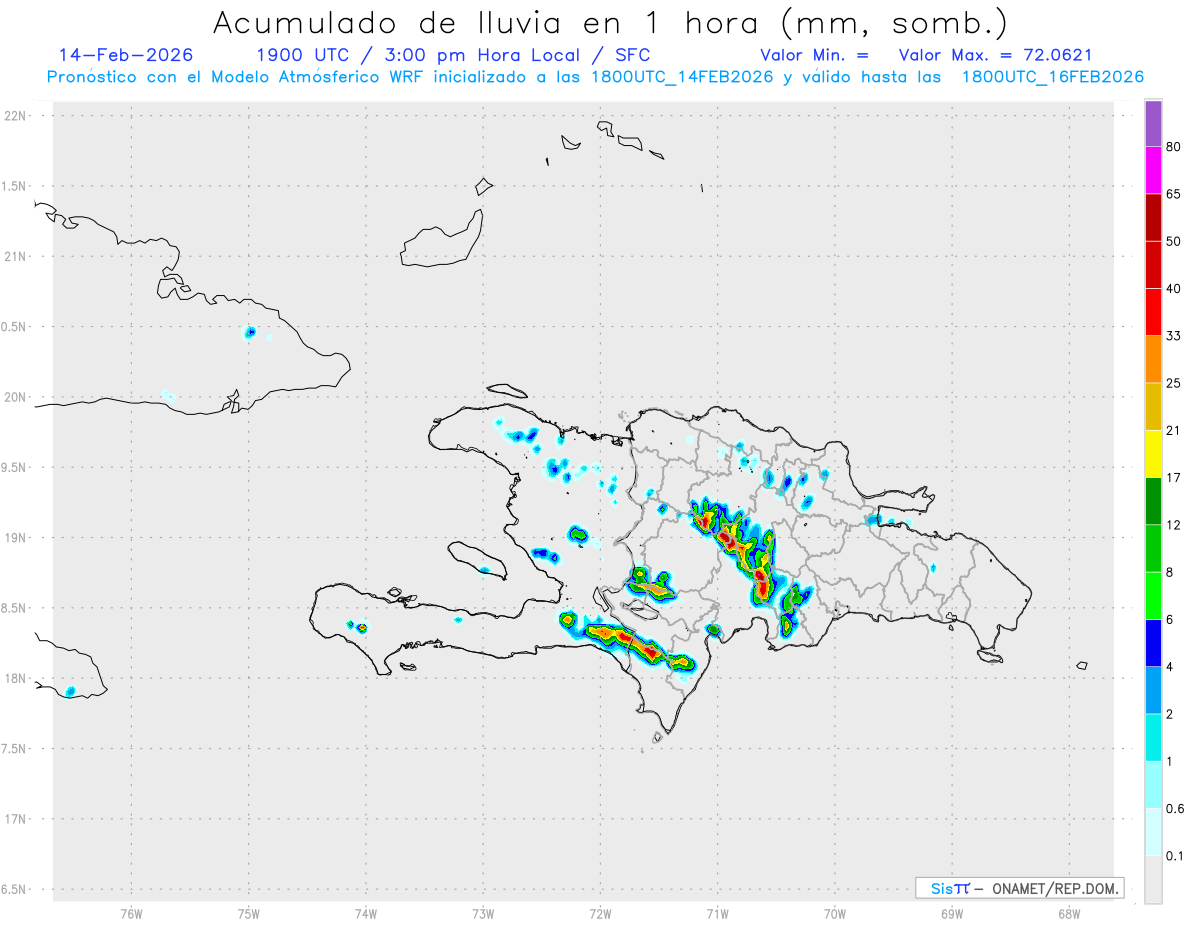Click the legend value '12'
The height and width of the screenshot is (927, 1200).
click(x=1174, y=525)
